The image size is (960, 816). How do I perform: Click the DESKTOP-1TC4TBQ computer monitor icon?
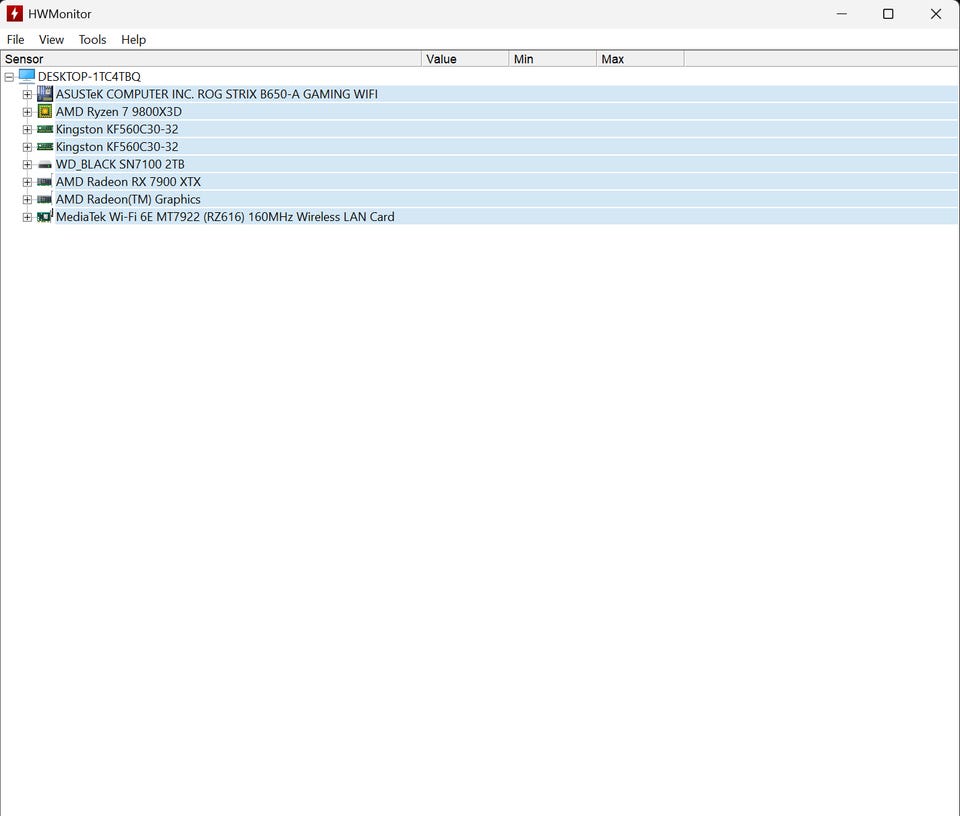(27, 76)
